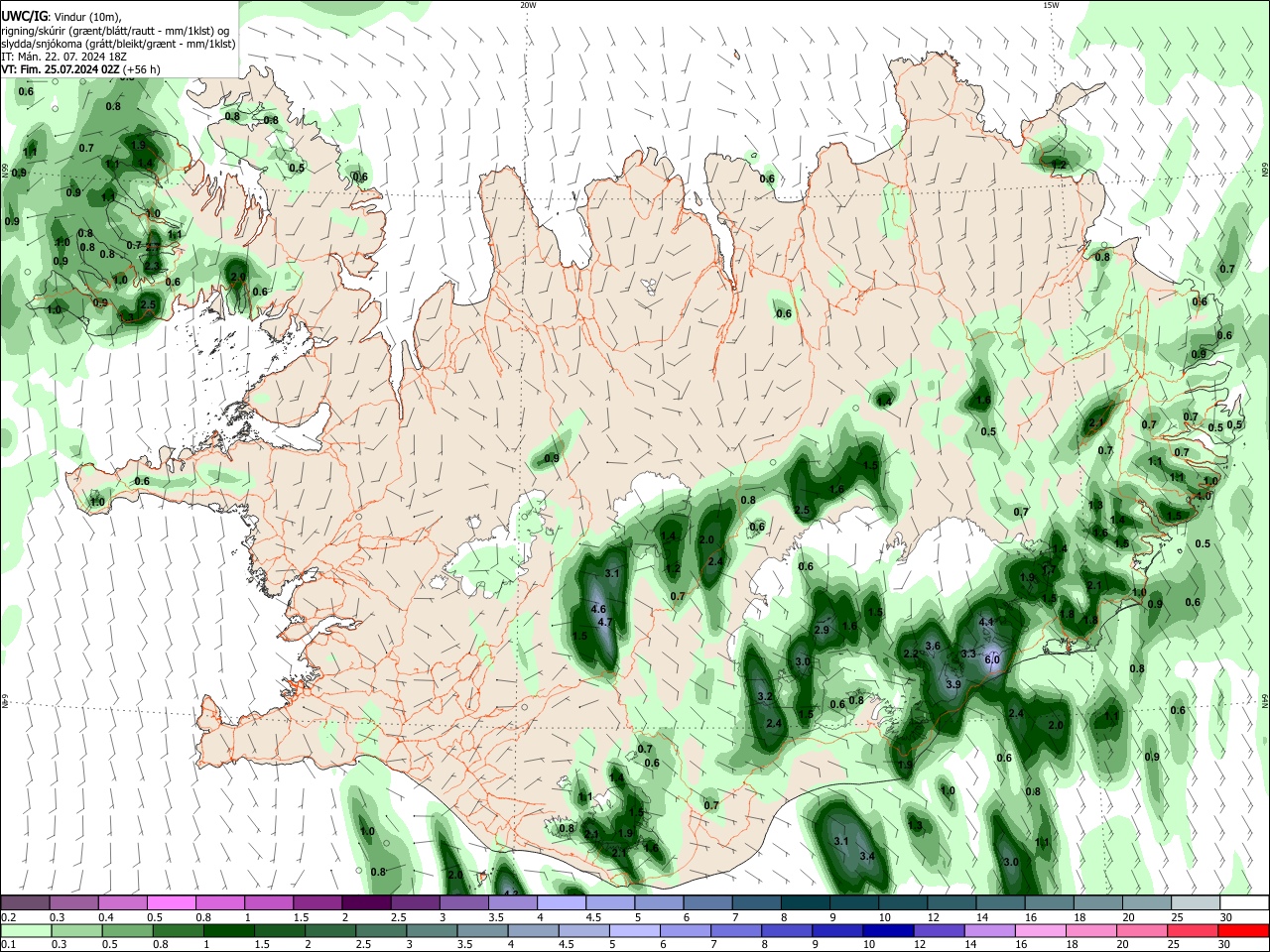Select the bright pink 0.5 swatch, upper legend
The height and width of the screenshot is (952, 1270).
click(171, 903)
